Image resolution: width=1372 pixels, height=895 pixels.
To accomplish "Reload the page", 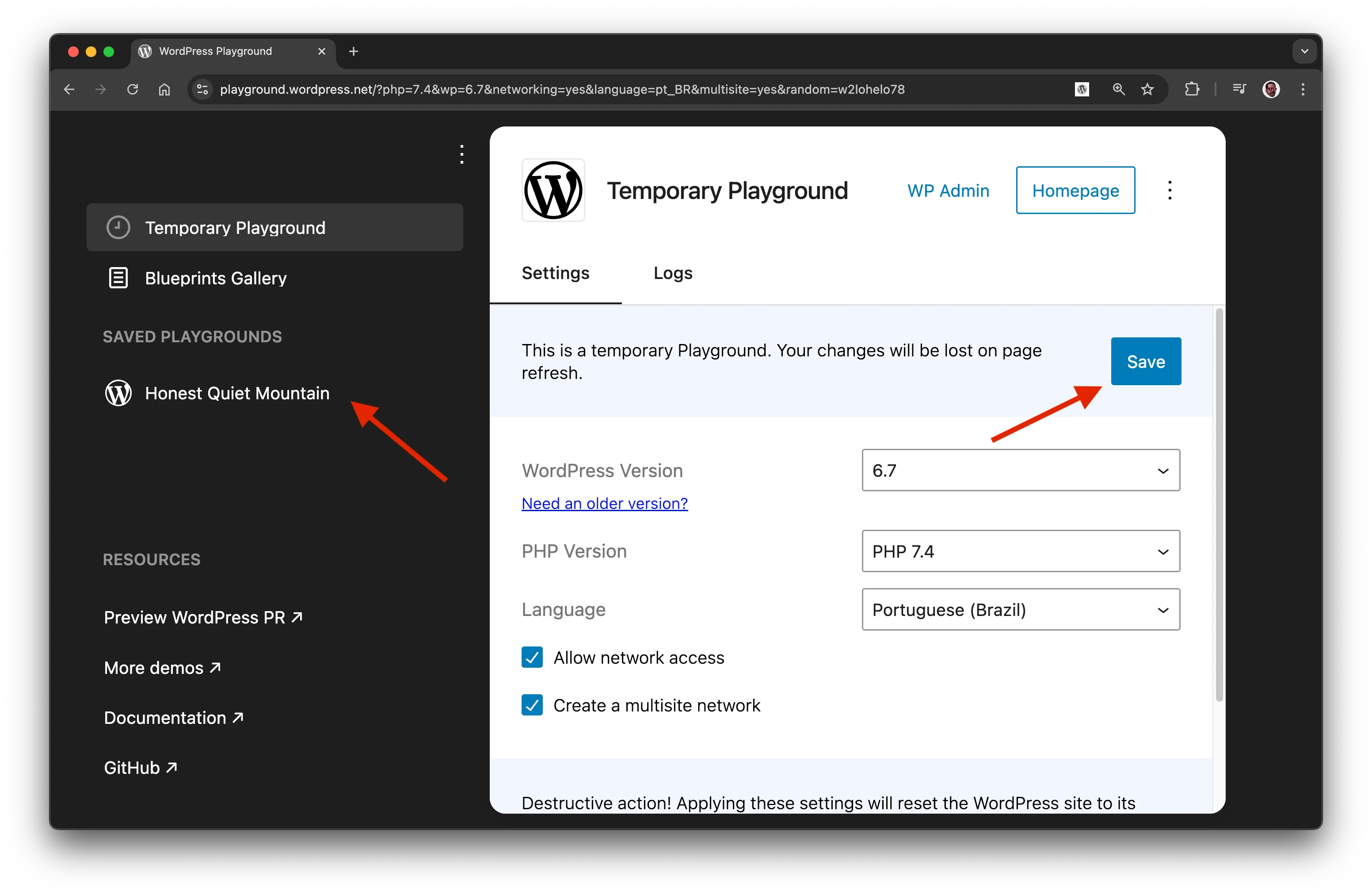I will (x=133, y=89).
